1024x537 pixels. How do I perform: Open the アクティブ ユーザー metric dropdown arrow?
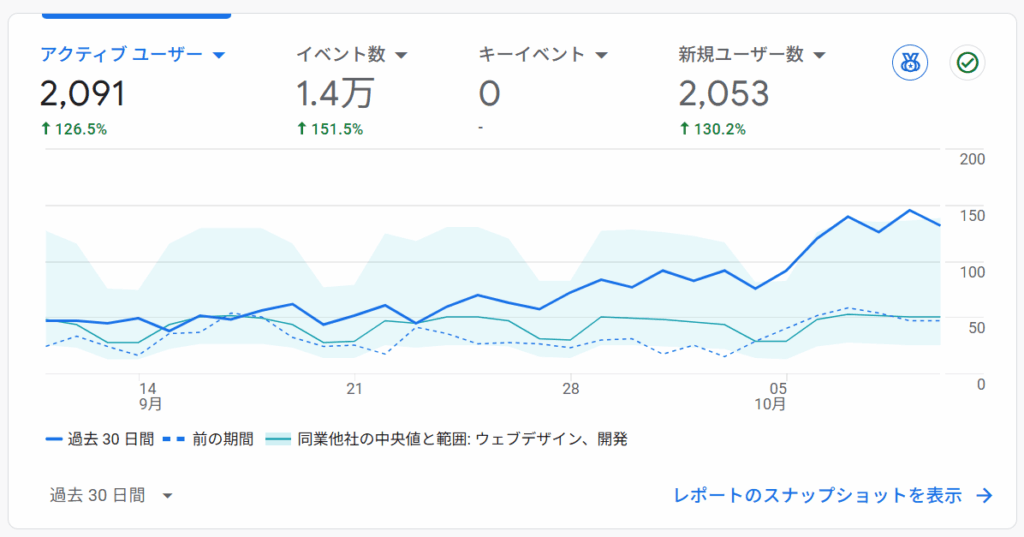(x=218, y=55)
